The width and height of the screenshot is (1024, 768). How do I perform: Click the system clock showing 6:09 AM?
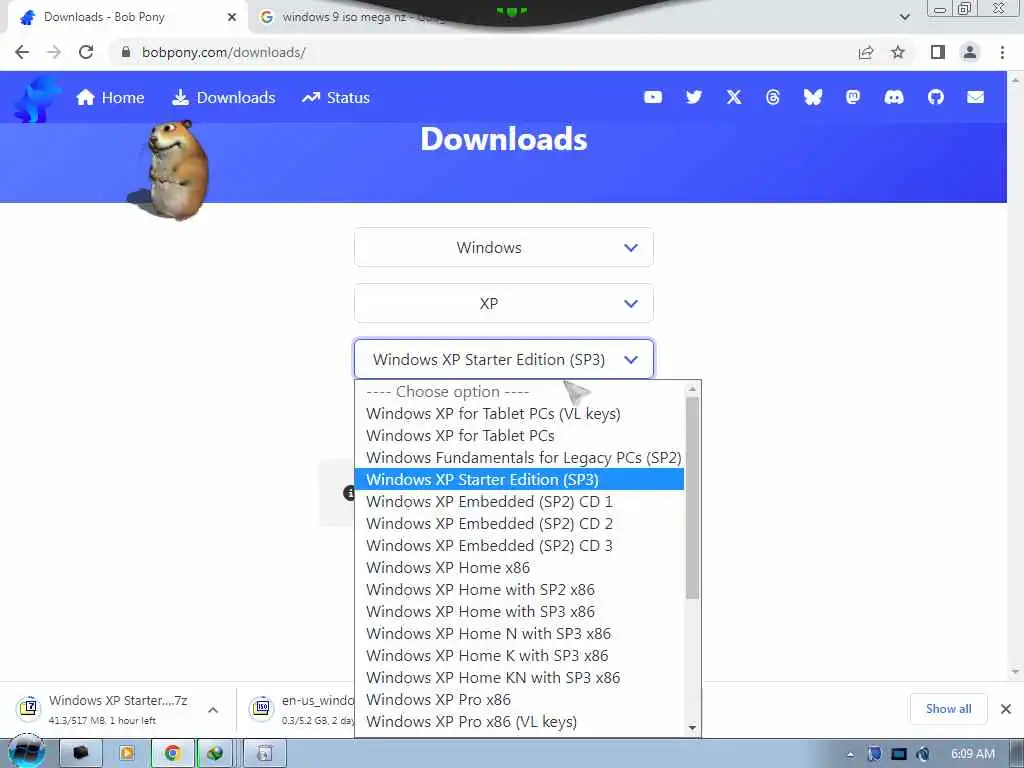click(x=973, y=754)
